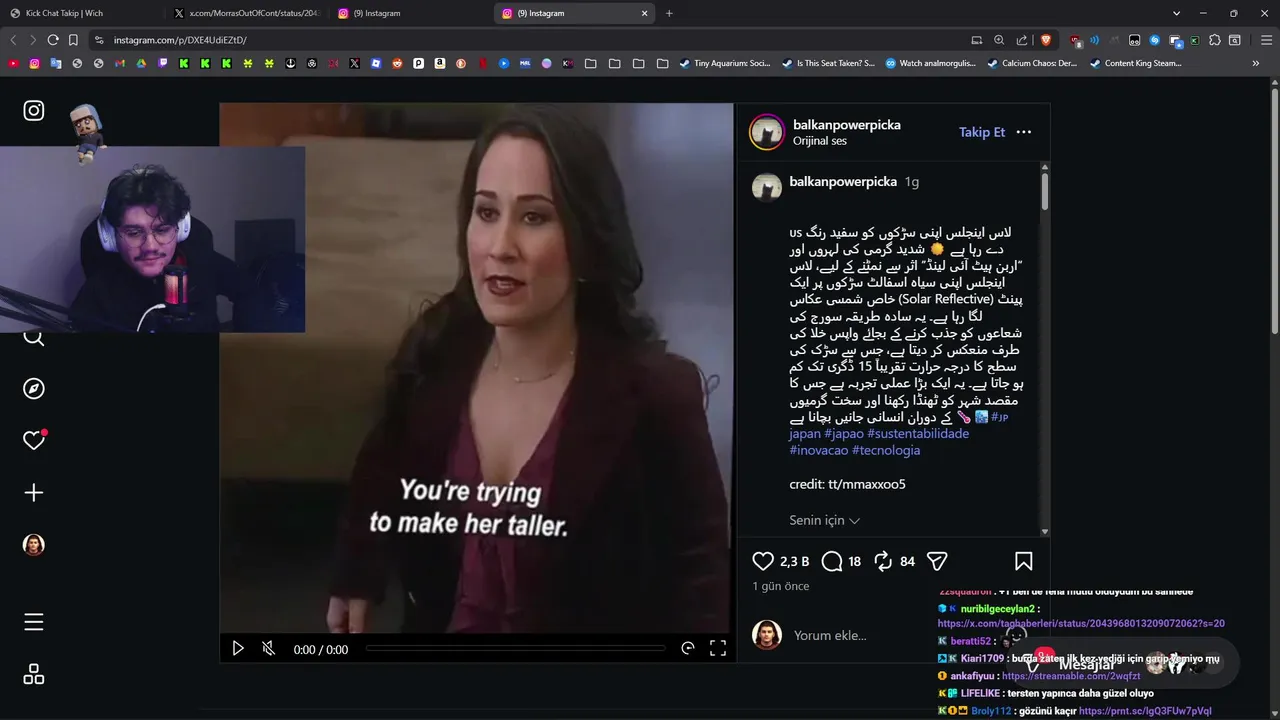Screen dimensions: 1280x720
Task: Save the post with the bookmark icon
Action: click(x=1024, y=561)
